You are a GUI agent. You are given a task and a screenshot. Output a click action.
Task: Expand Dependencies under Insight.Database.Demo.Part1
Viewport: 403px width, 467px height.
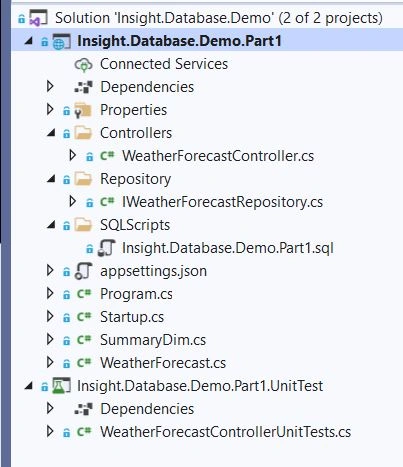[50, 86]
